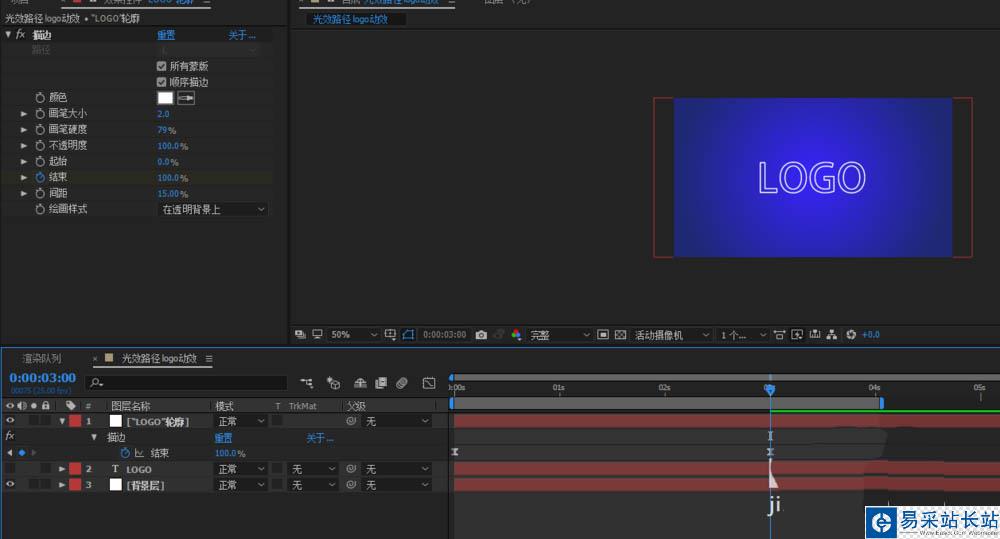Enable fast previews button
This screenshot has width=1000, height=539.
[797, 334]
